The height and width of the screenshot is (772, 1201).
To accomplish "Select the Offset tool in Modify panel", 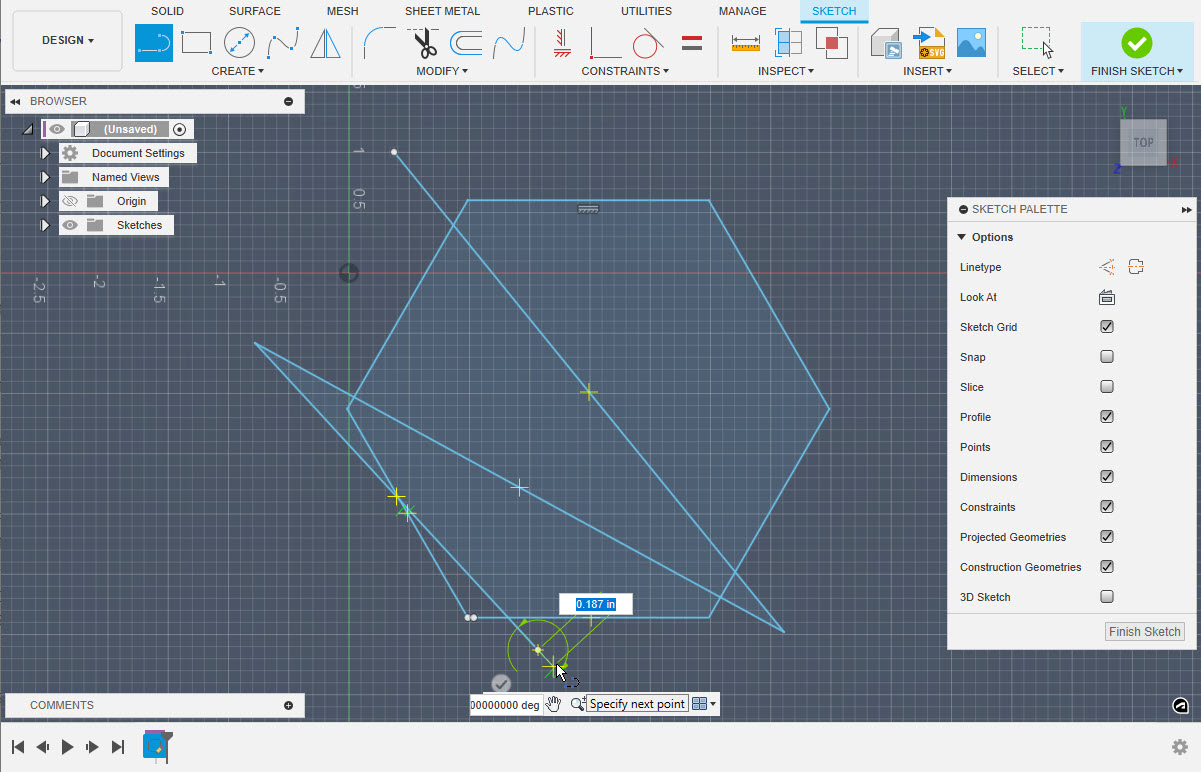I will (466, 42).
